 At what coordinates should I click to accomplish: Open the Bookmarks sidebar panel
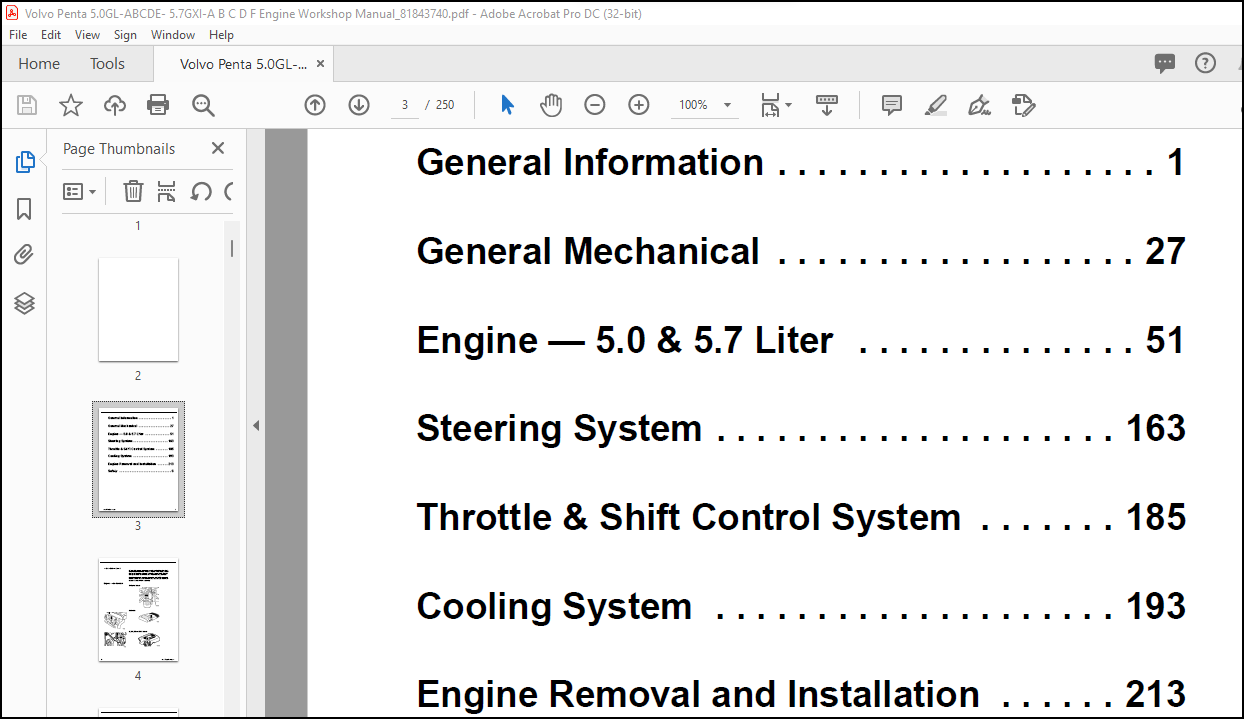pos(25,209)
